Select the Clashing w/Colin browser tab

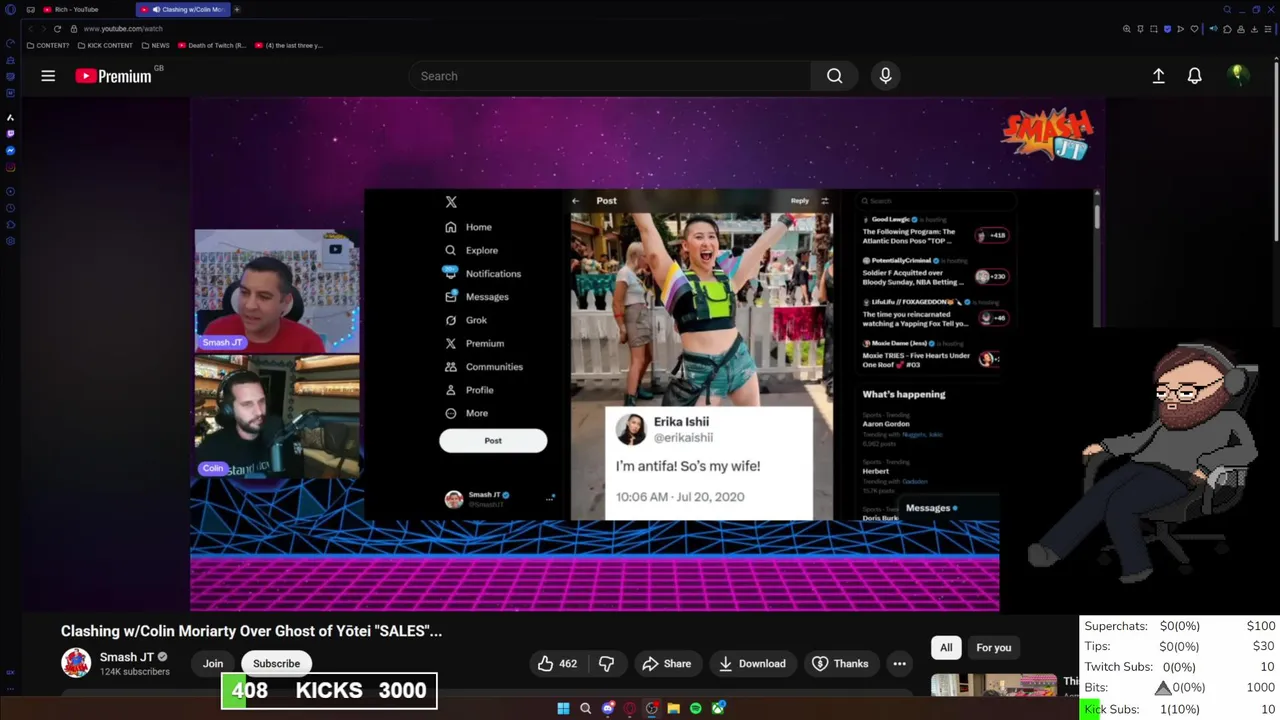pos(181,9)
